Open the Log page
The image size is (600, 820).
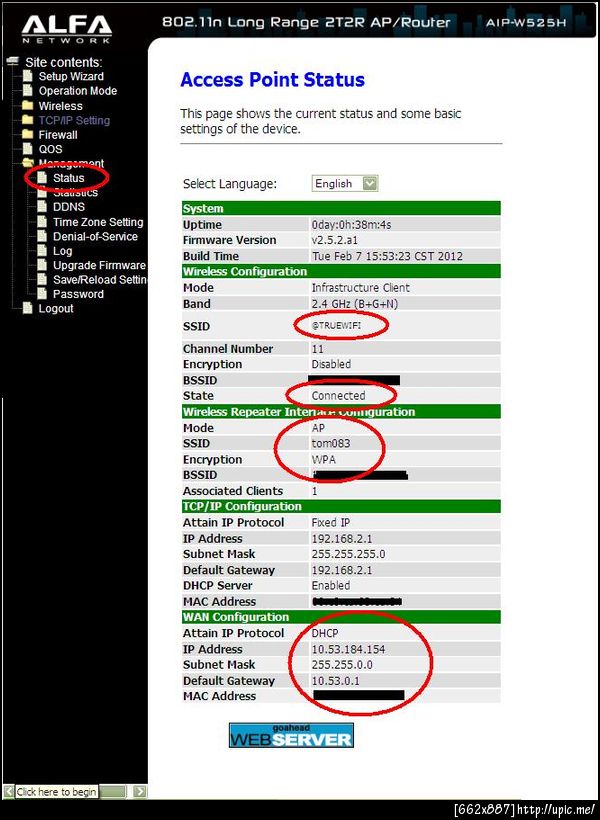62,251
